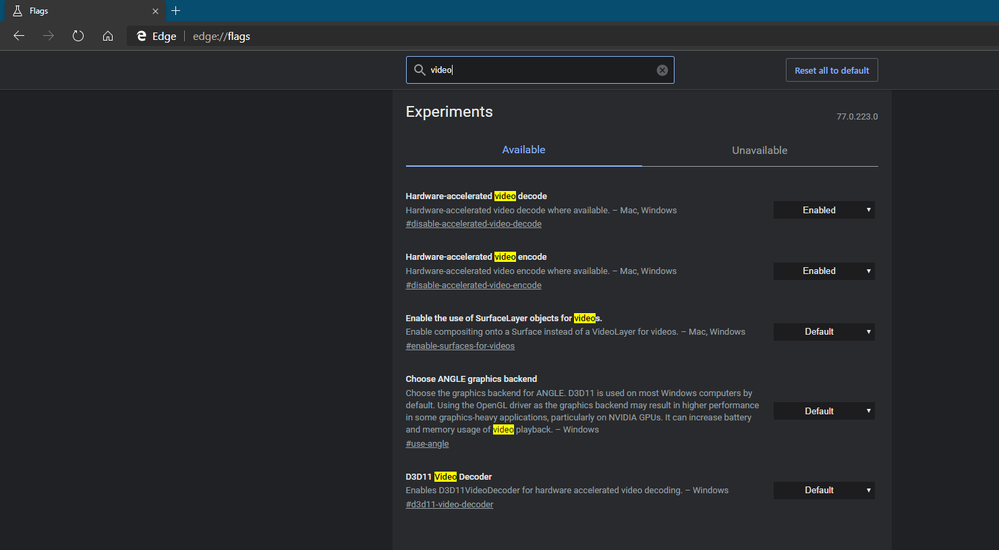Click version number 77.0.223.0
The width and height of the screenshot is (999, 550).
coord(857,117)
